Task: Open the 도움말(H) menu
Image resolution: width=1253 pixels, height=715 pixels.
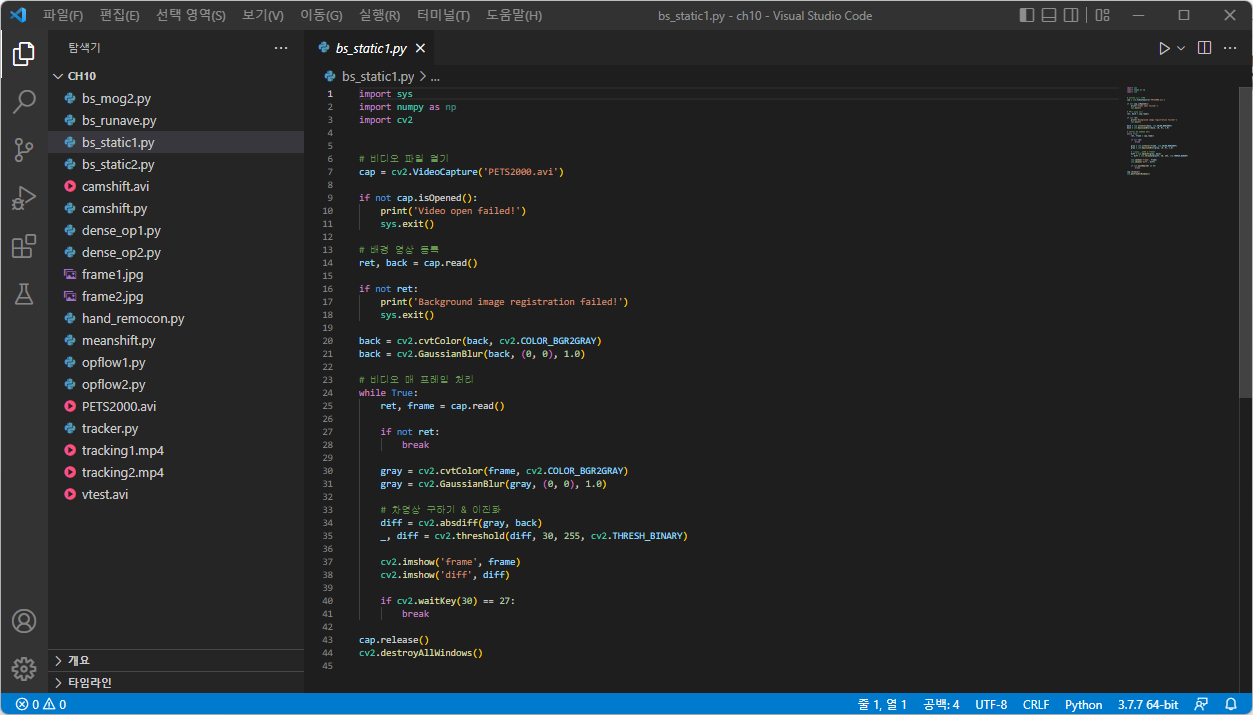Action: (514, 16)
